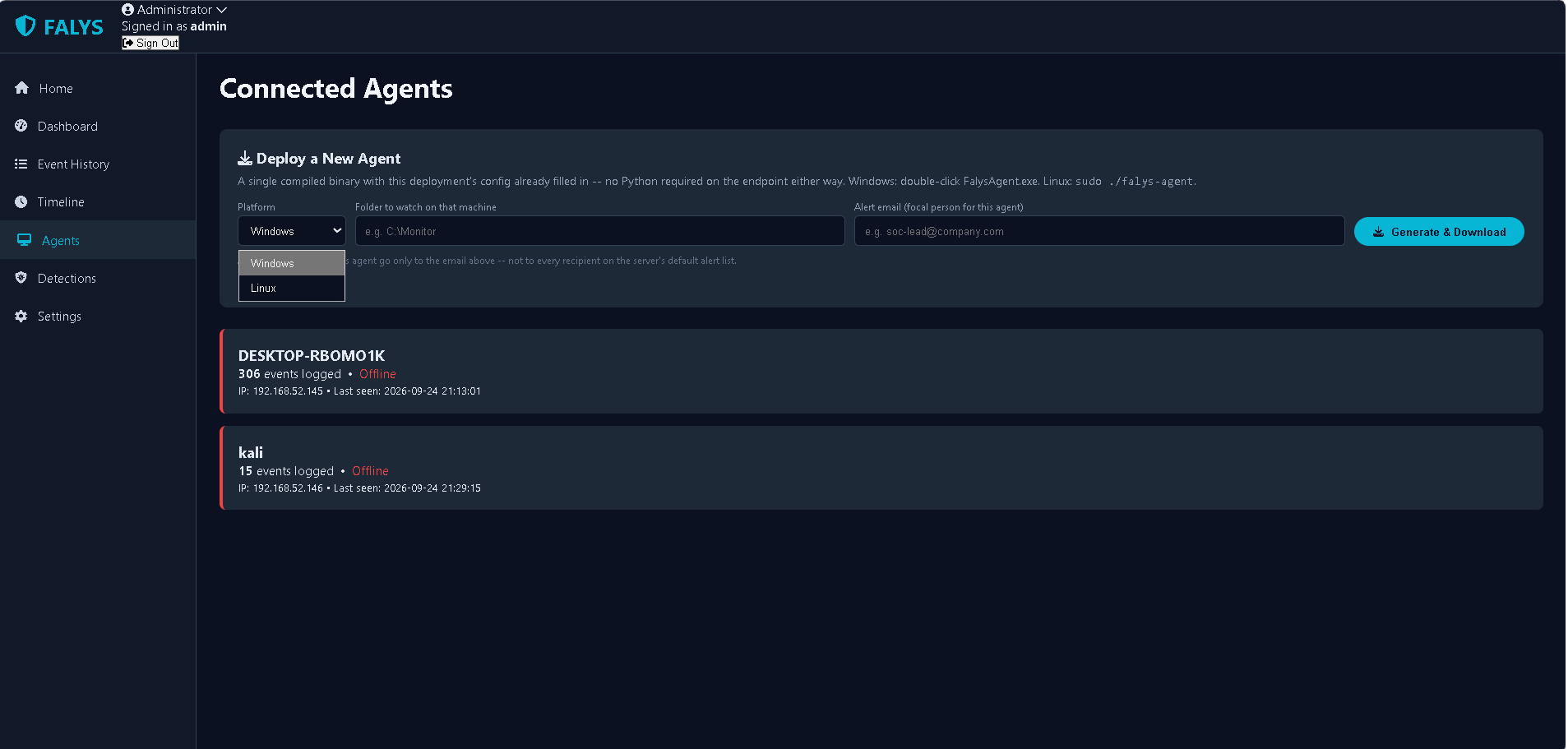Choose Windows from the platform list
This screenshot has width=1568, height=749.
point(292,263)
